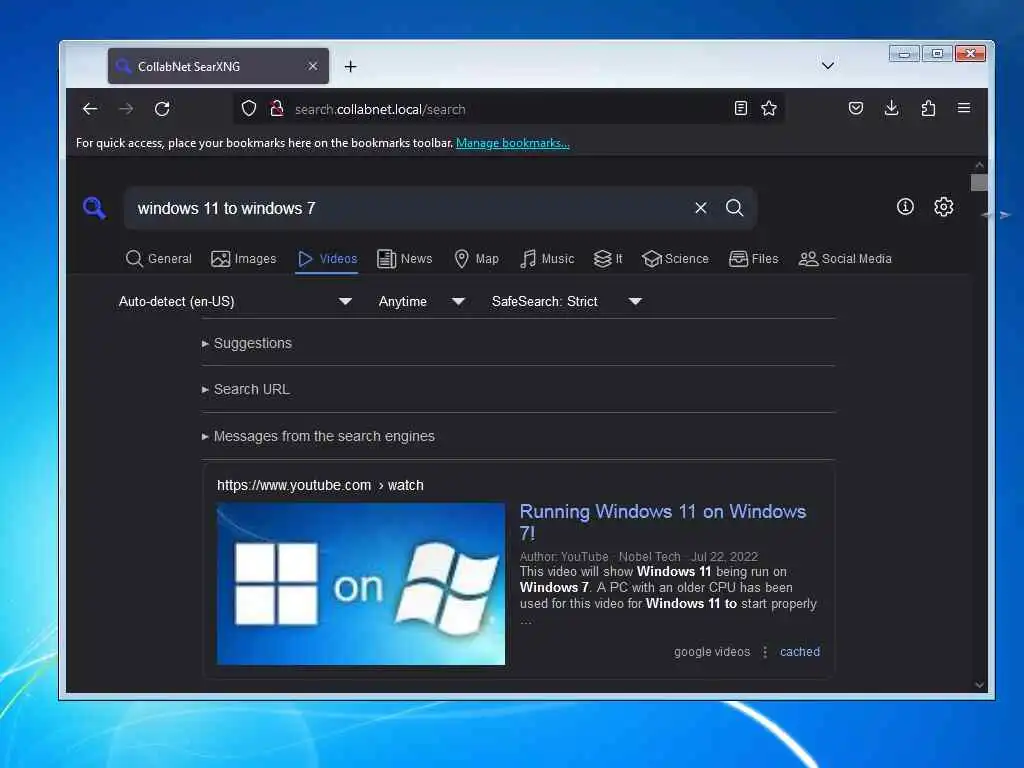Open the Auto-detect (en-US) language dropdown
The width and height of the screenshot is (1024, 768).
tap(236, 302)
